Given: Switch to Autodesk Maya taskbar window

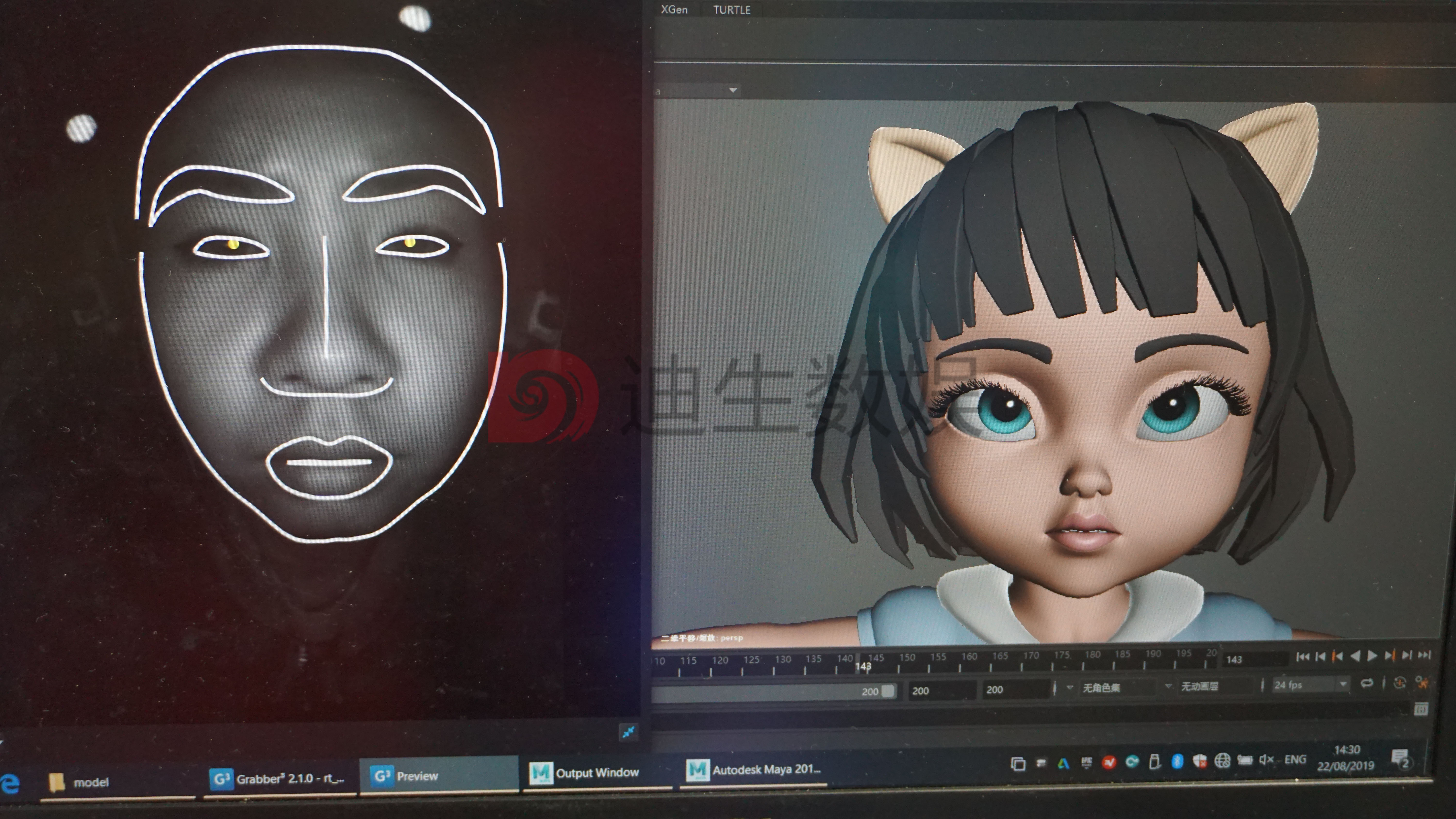Looking at the screenshot, I should tap(754, 770).
